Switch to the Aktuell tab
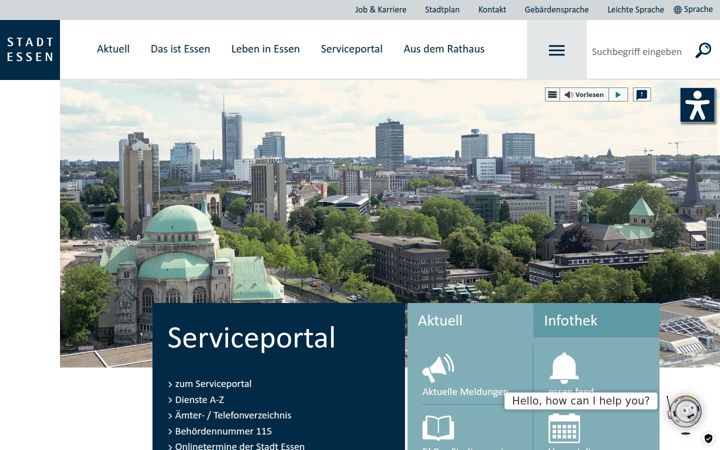Image resolution: width=720 pixels, height=450 pixels. pos(470,320)
